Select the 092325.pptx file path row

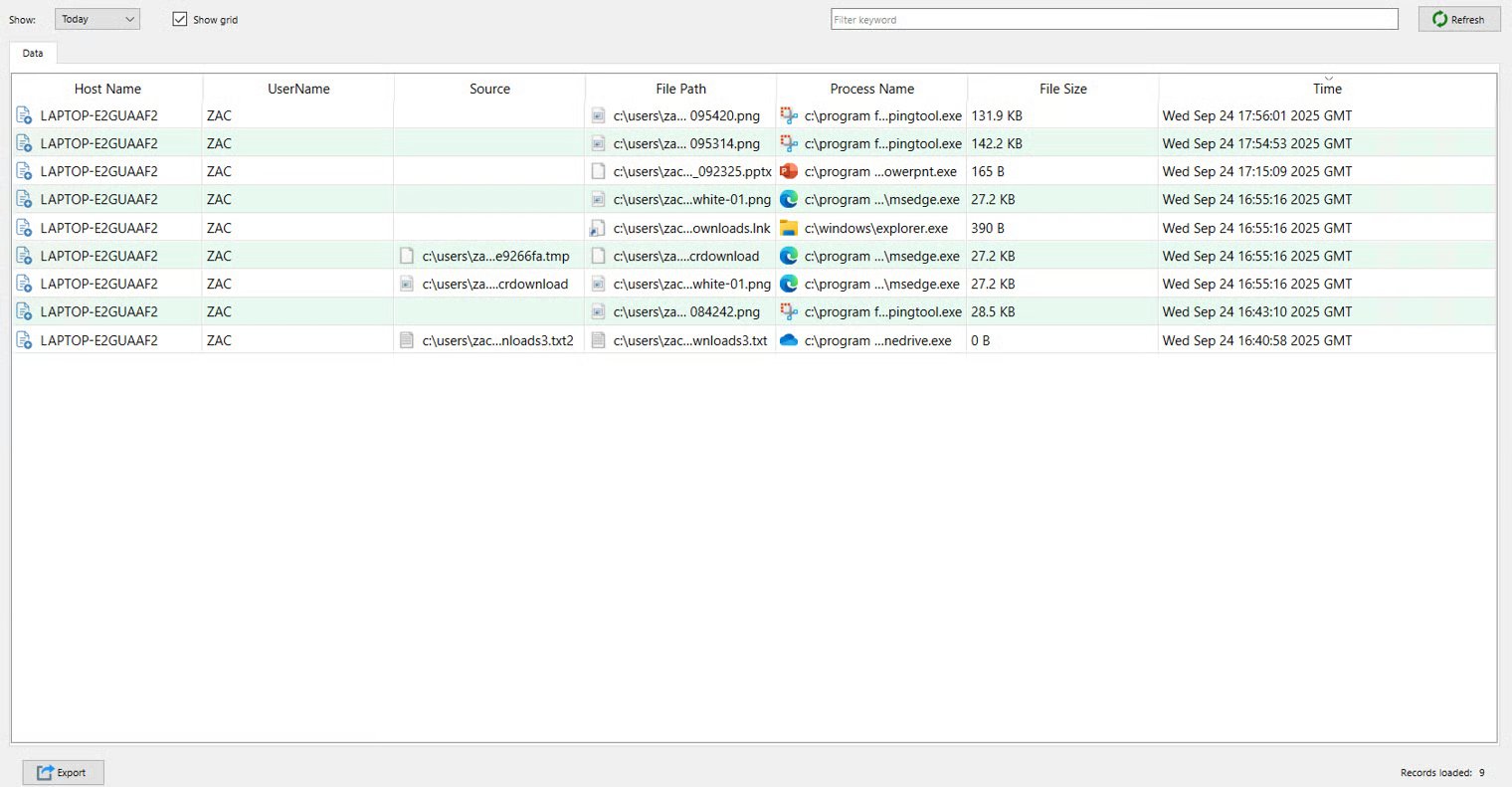691,171
